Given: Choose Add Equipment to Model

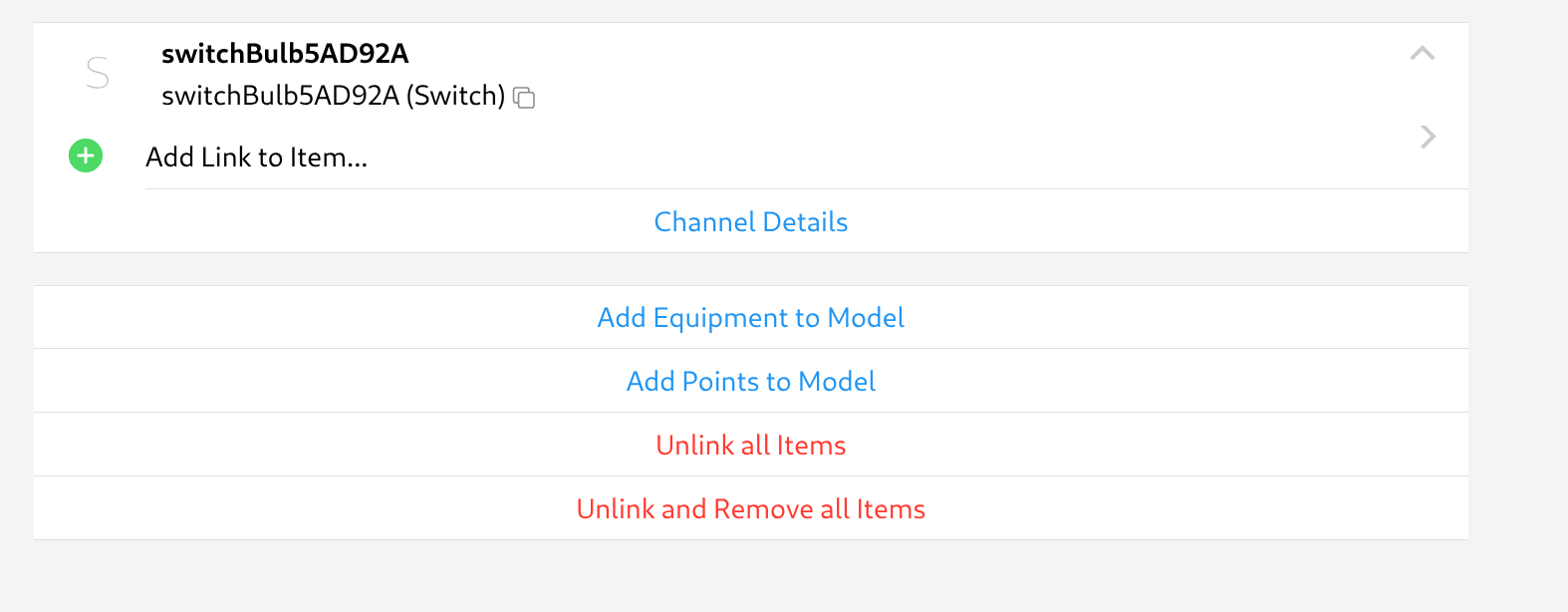Looking at the screenshot, I should click(750, 318).
